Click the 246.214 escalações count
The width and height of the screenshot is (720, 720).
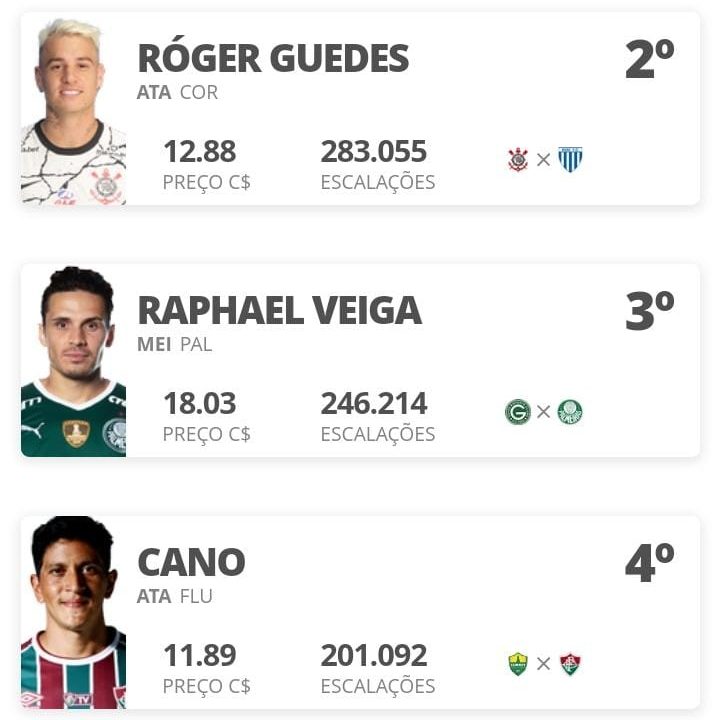374,403
